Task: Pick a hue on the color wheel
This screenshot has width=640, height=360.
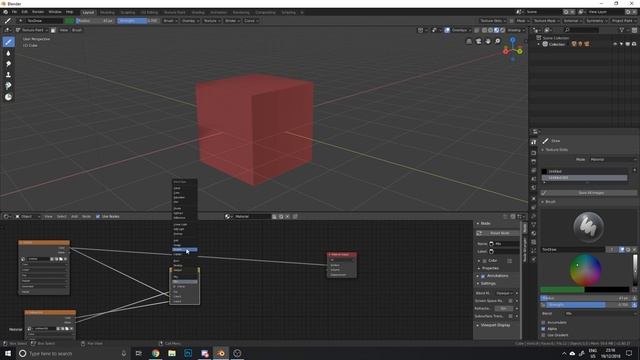Action: pos(585,269)
